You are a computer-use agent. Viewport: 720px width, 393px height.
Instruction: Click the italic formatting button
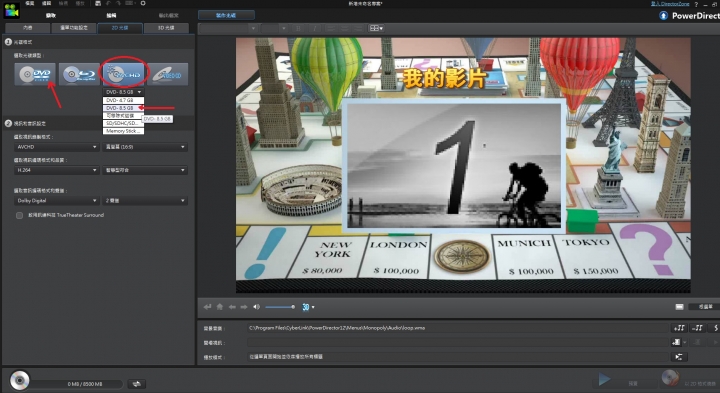tap(315, 28)
